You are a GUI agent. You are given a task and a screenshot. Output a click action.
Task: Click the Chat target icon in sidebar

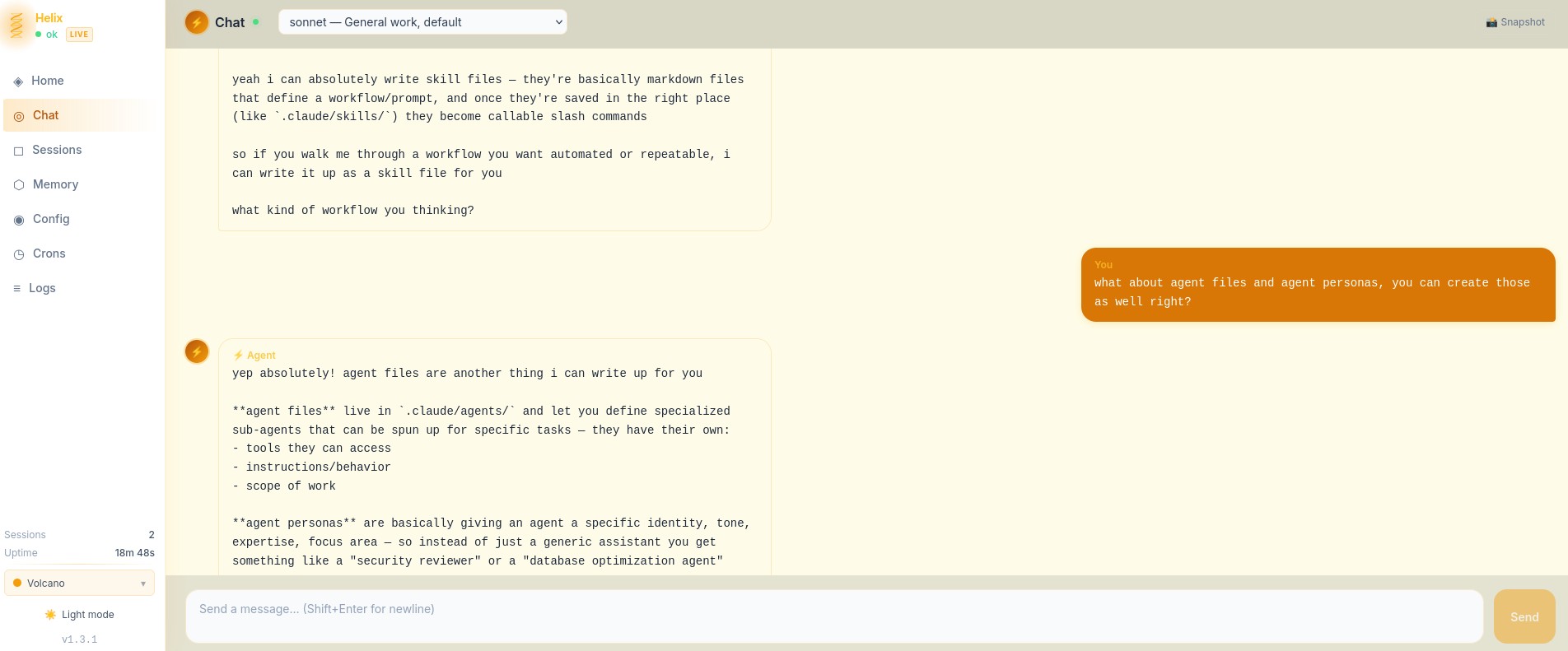coord(19,116)
